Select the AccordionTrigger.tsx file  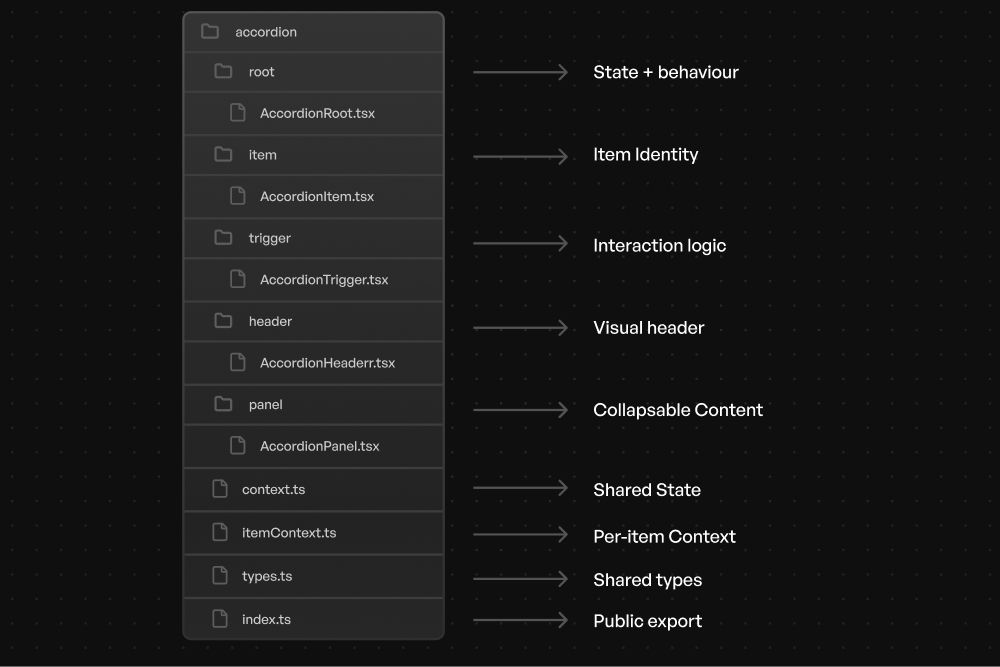click(x=323, y=280)
